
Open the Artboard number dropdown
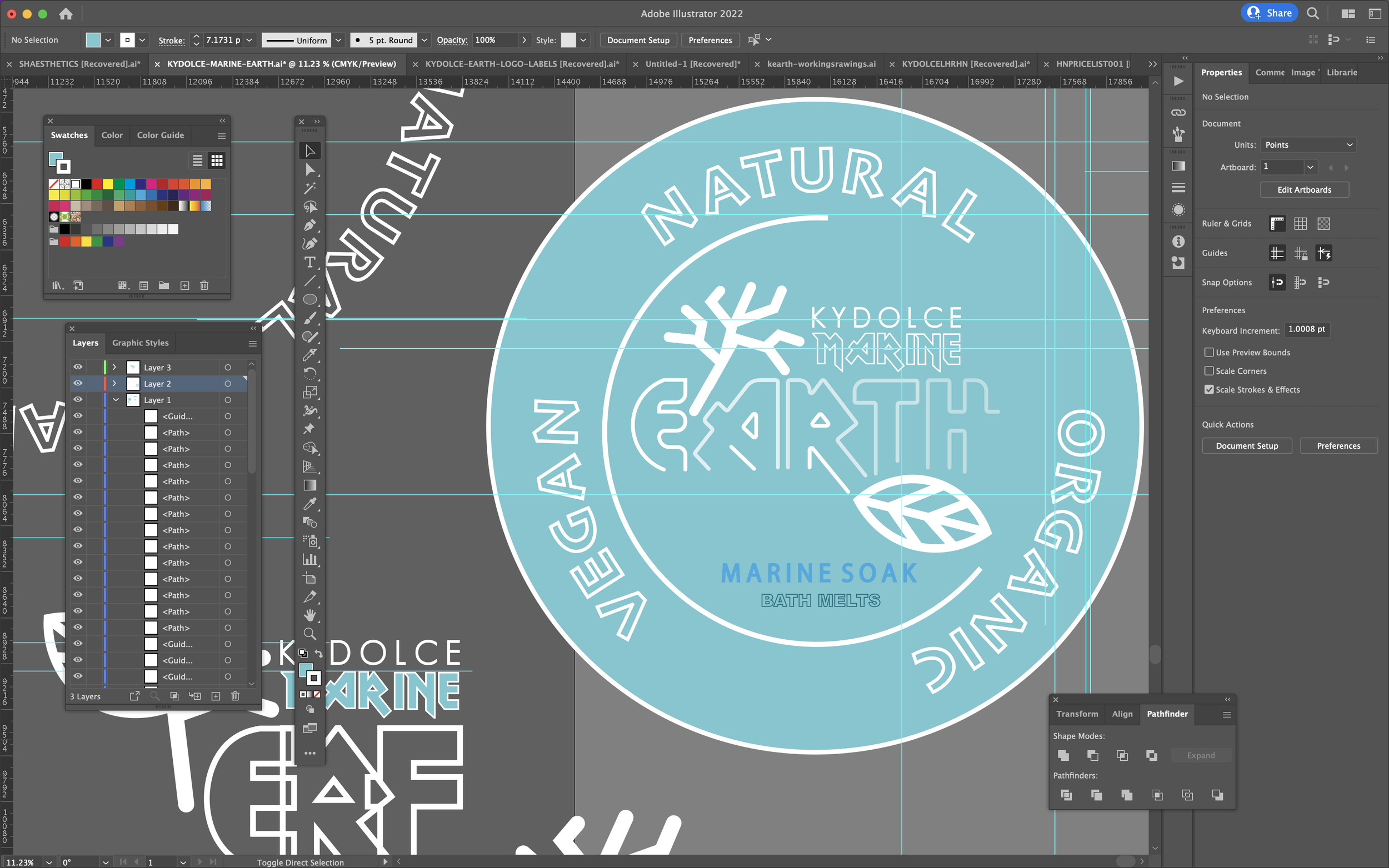tap(1310, 167)
